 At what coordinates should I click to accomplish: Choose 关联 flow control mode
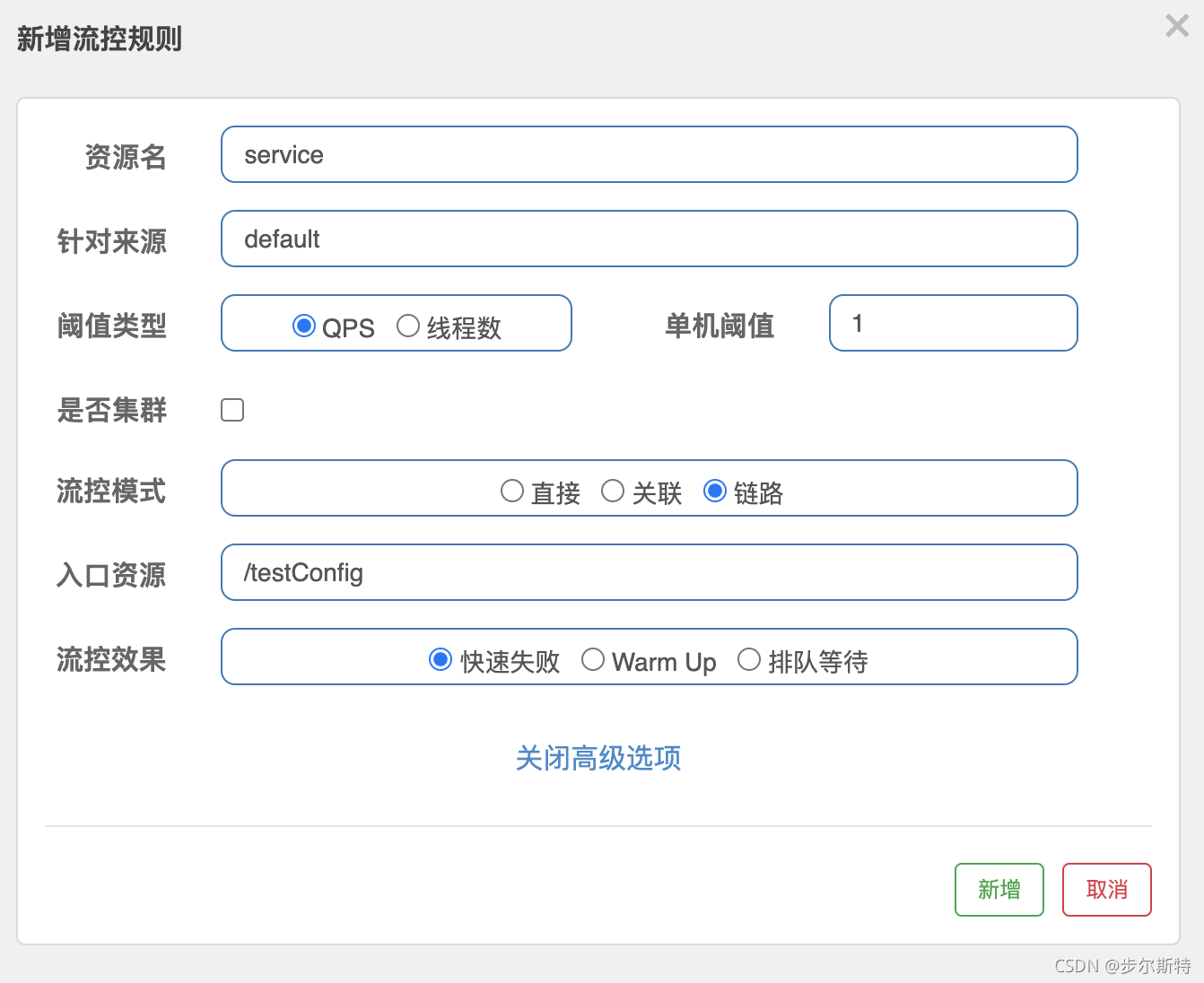613,491
